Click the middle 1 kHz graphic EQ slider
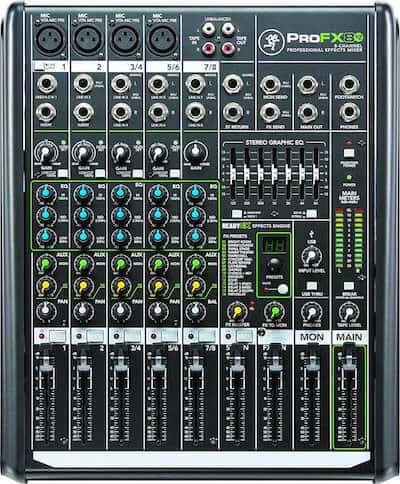The height and width of the screenshot is (484, 400). tap(274, 173)
